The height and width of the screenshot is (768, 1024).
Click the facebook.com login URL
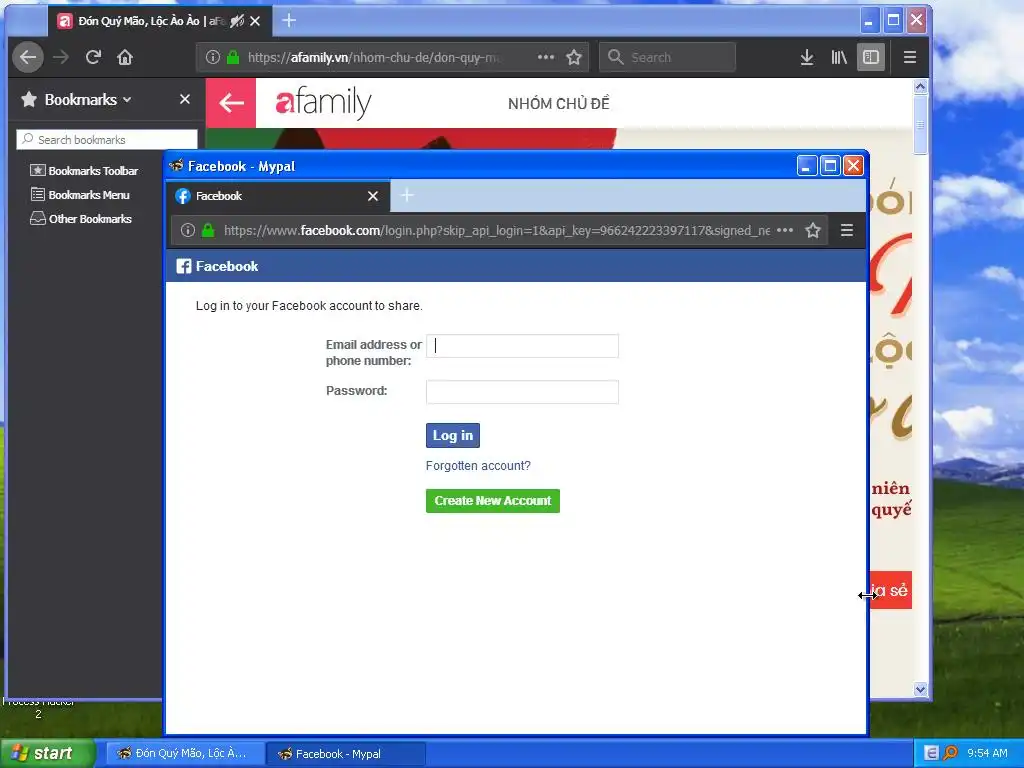pos(496,231)
